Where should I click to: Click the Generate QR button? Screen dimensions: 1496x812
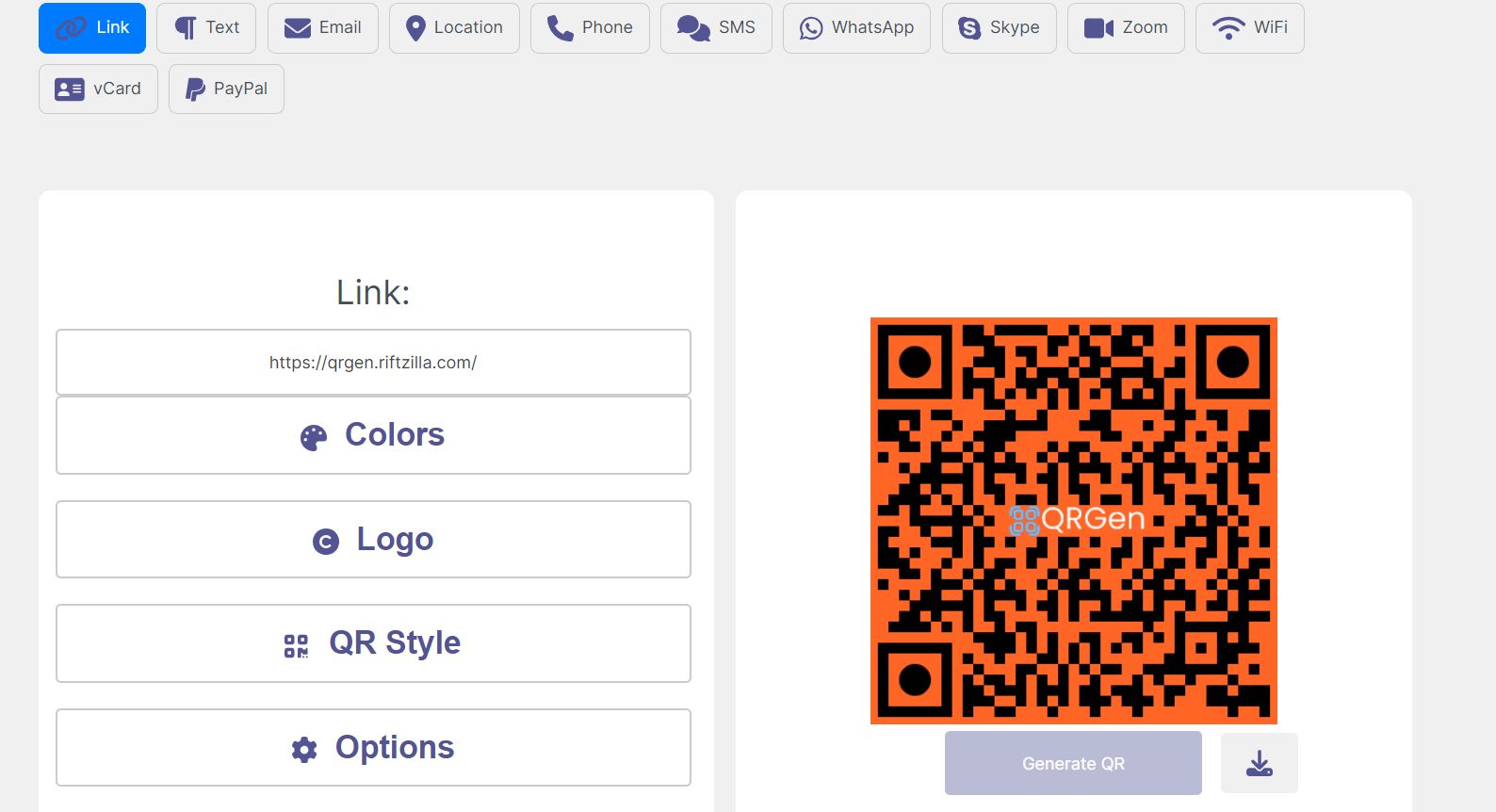(x=1073, y=763)
